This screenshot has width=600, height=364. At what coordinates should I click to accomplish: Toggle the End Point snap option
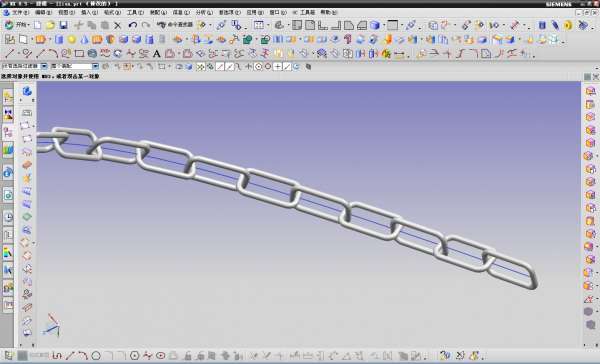(x=220, y=67)
